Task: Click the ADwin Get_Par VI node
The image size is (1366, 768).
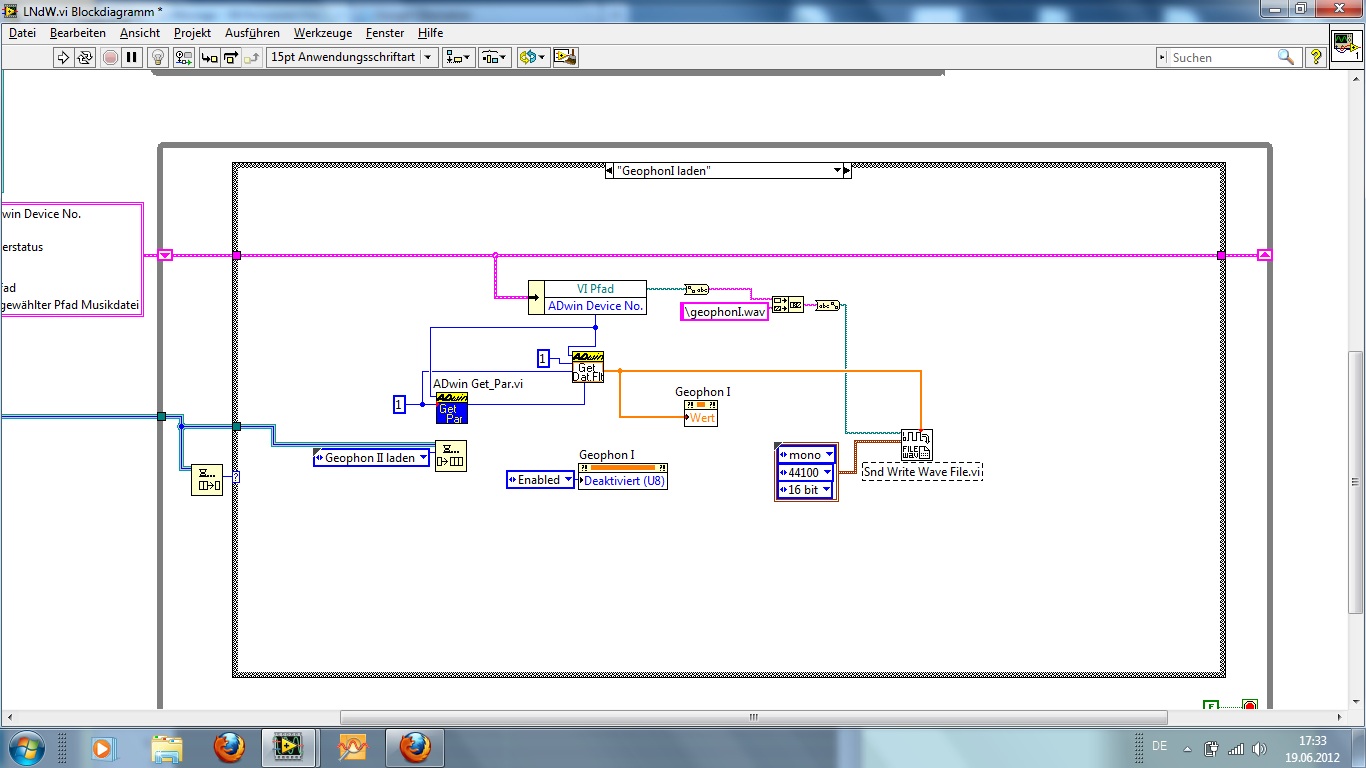Action: click(451, 408)
